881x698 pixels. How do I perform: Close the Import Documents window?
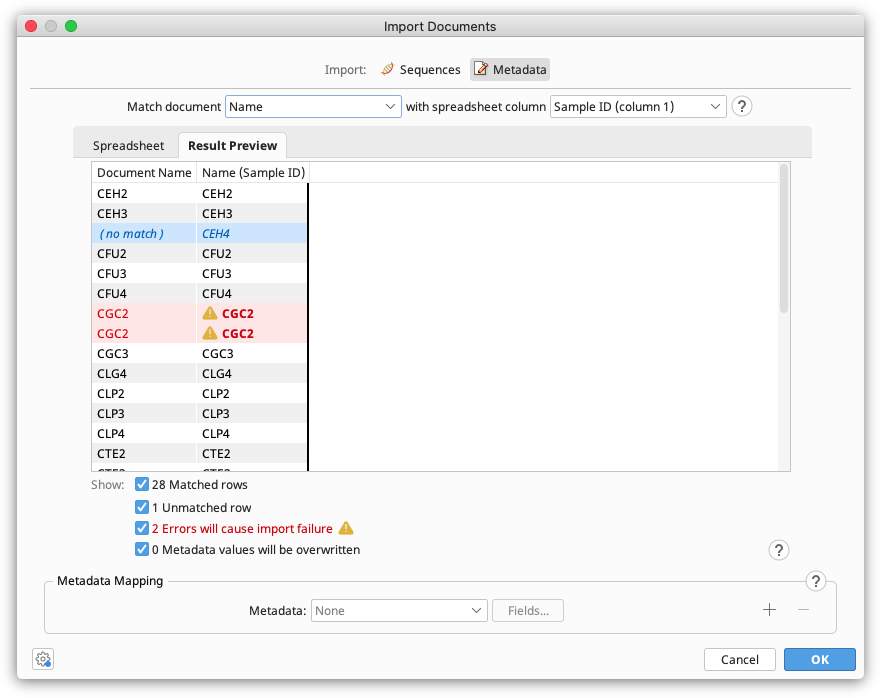(31, 26)
